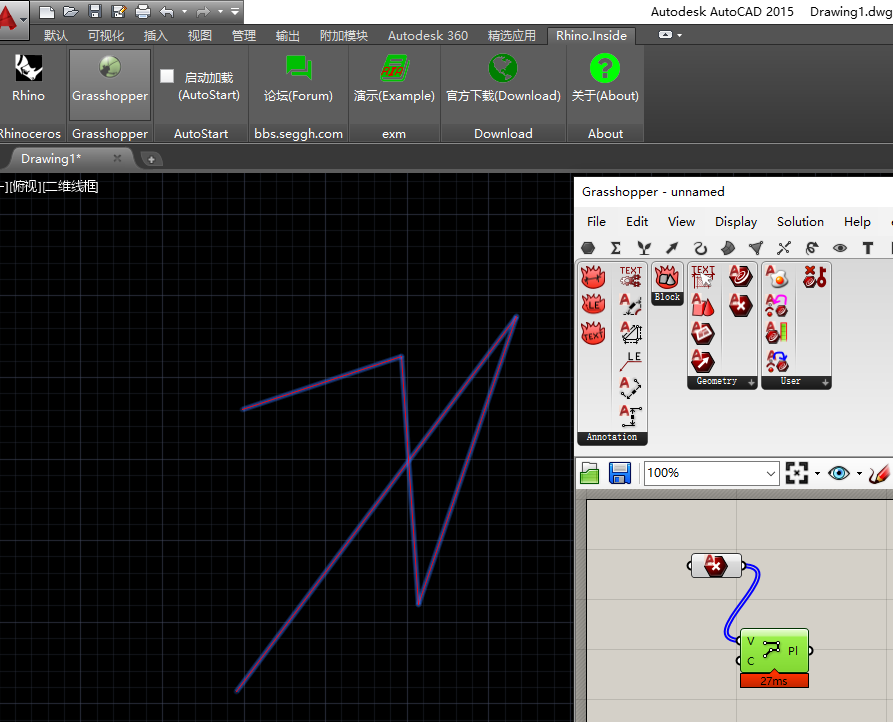Switch to the Autodesk 360 ribbon tab
The width and height of the screenshot is (893, 722).
click(x=428, y=35)
